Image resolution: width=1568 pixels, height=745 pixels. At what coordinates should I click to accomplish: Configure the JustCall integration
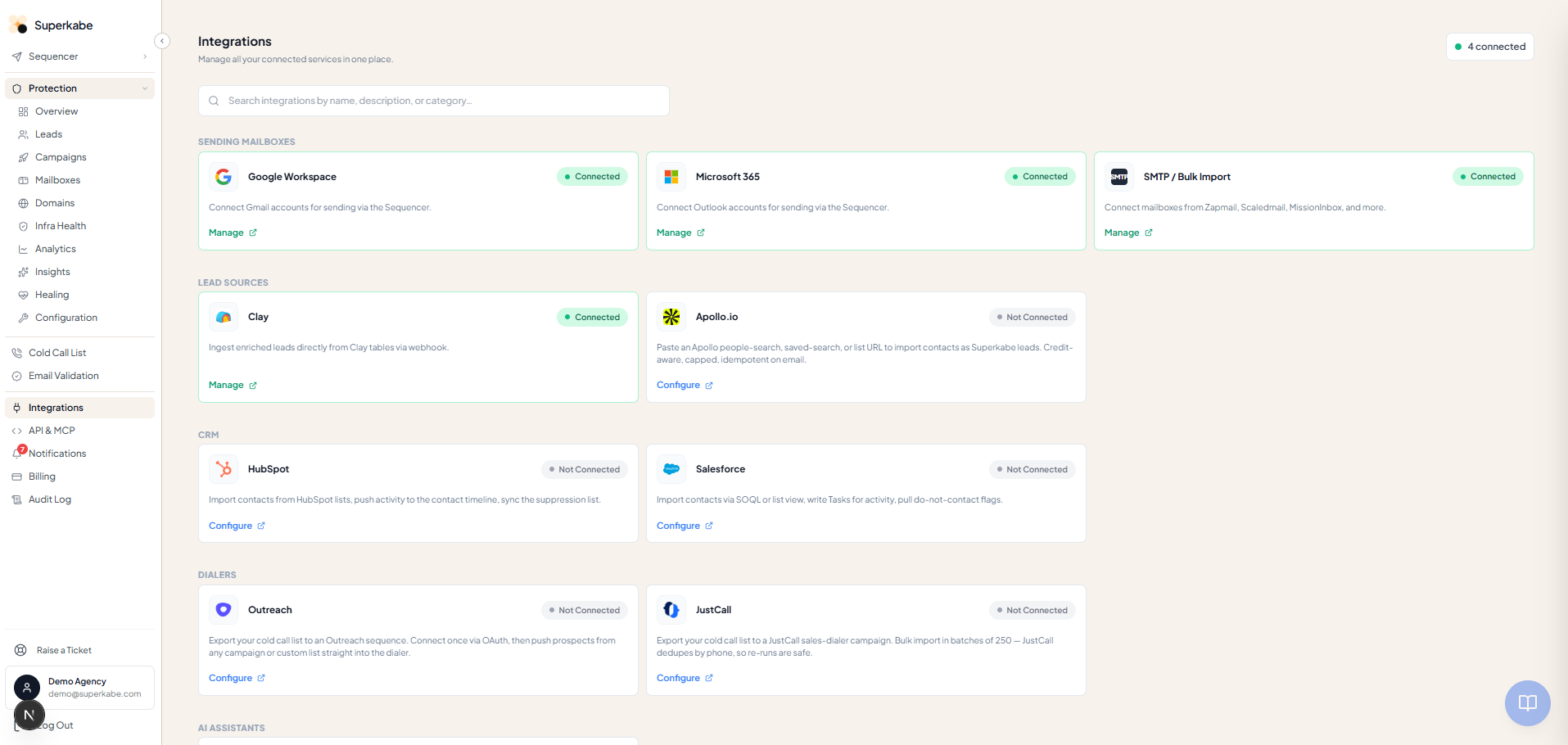point(685,678)
